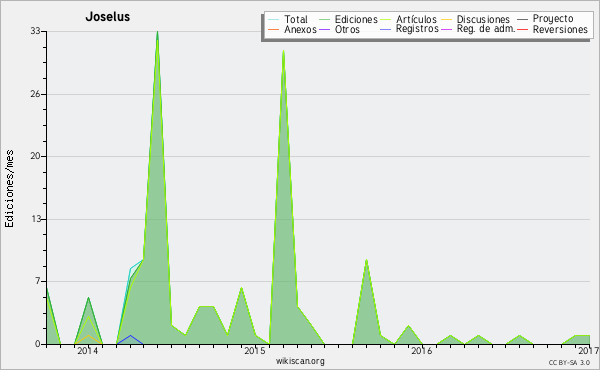The height and width of the screenshot is (370, 600).
Task: Click the orange line swatch beside Anexos
Action: 274,29
